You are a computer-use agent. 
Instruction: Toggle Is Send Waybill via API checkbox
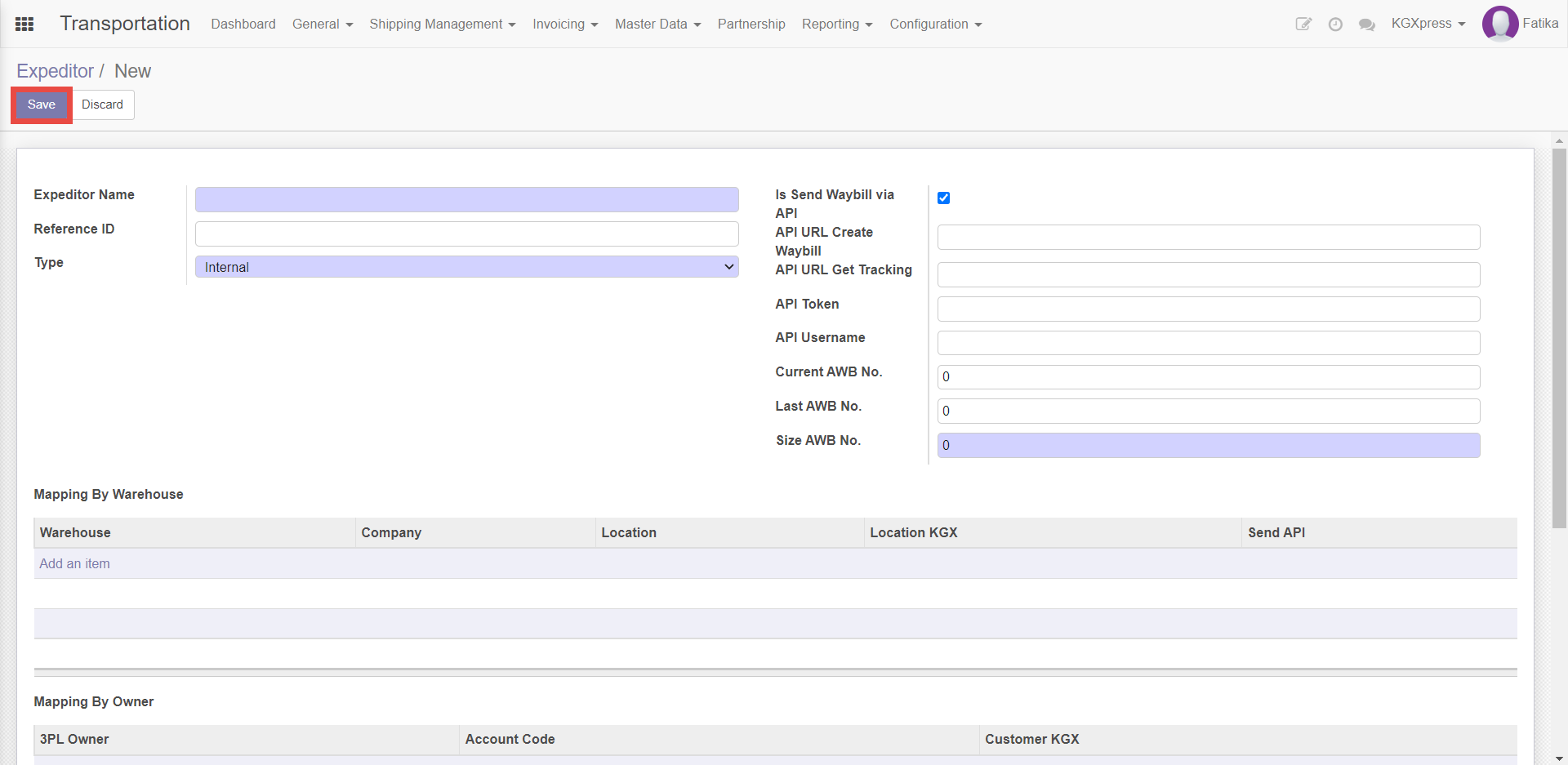943,198
